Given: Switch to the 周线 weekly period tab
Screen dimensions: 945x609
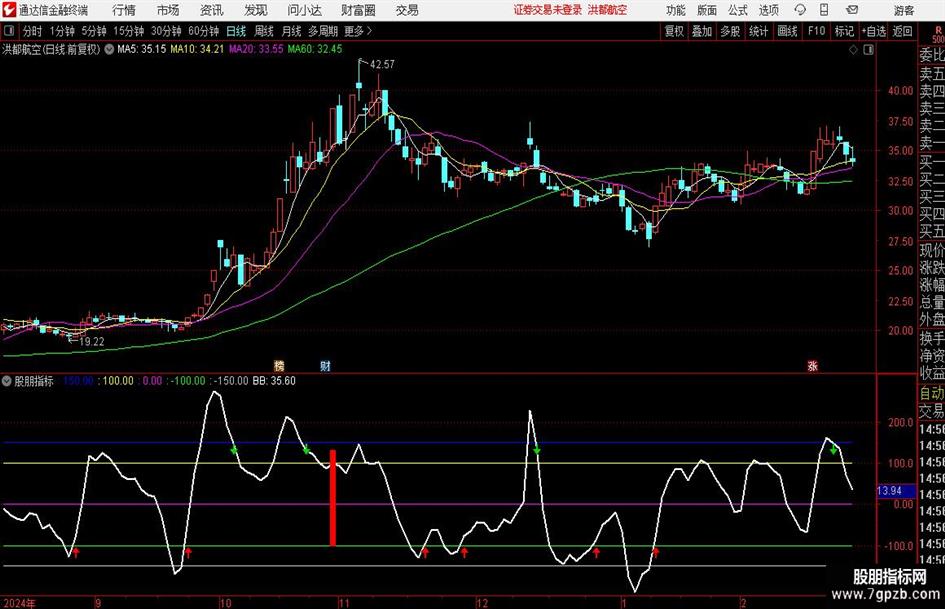Looking at the screenshot, I should (x=264, y=31).
